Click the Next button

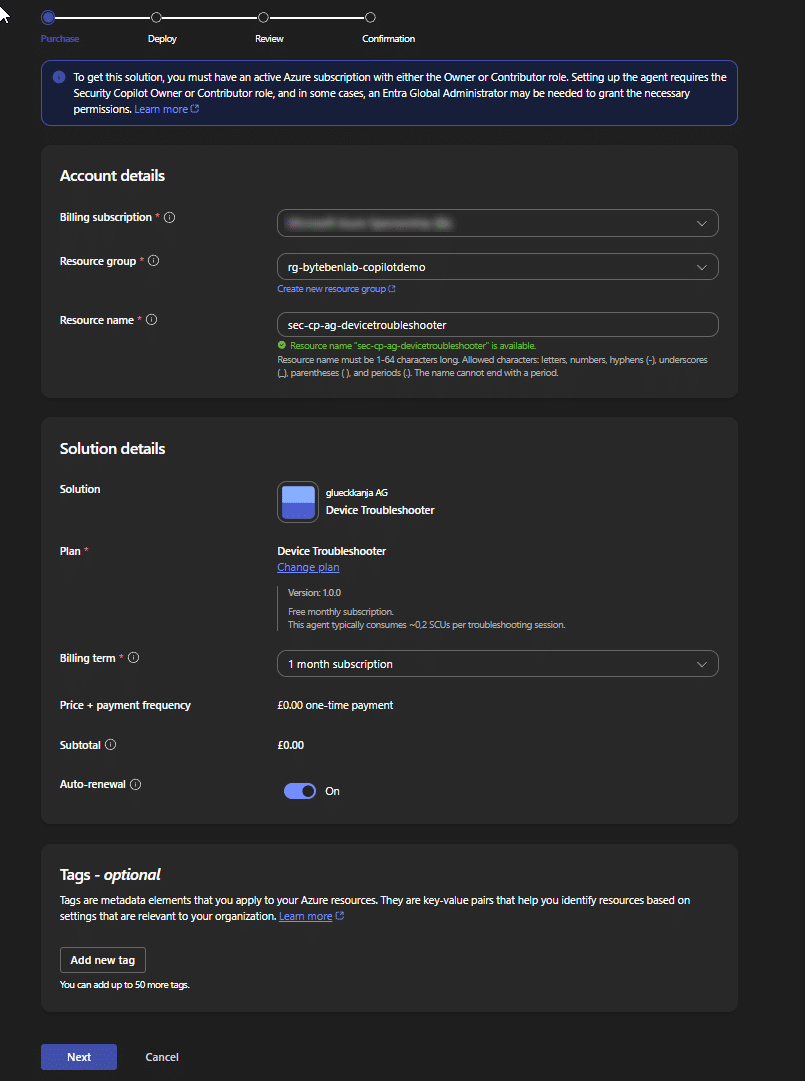tap(78, 1057)
